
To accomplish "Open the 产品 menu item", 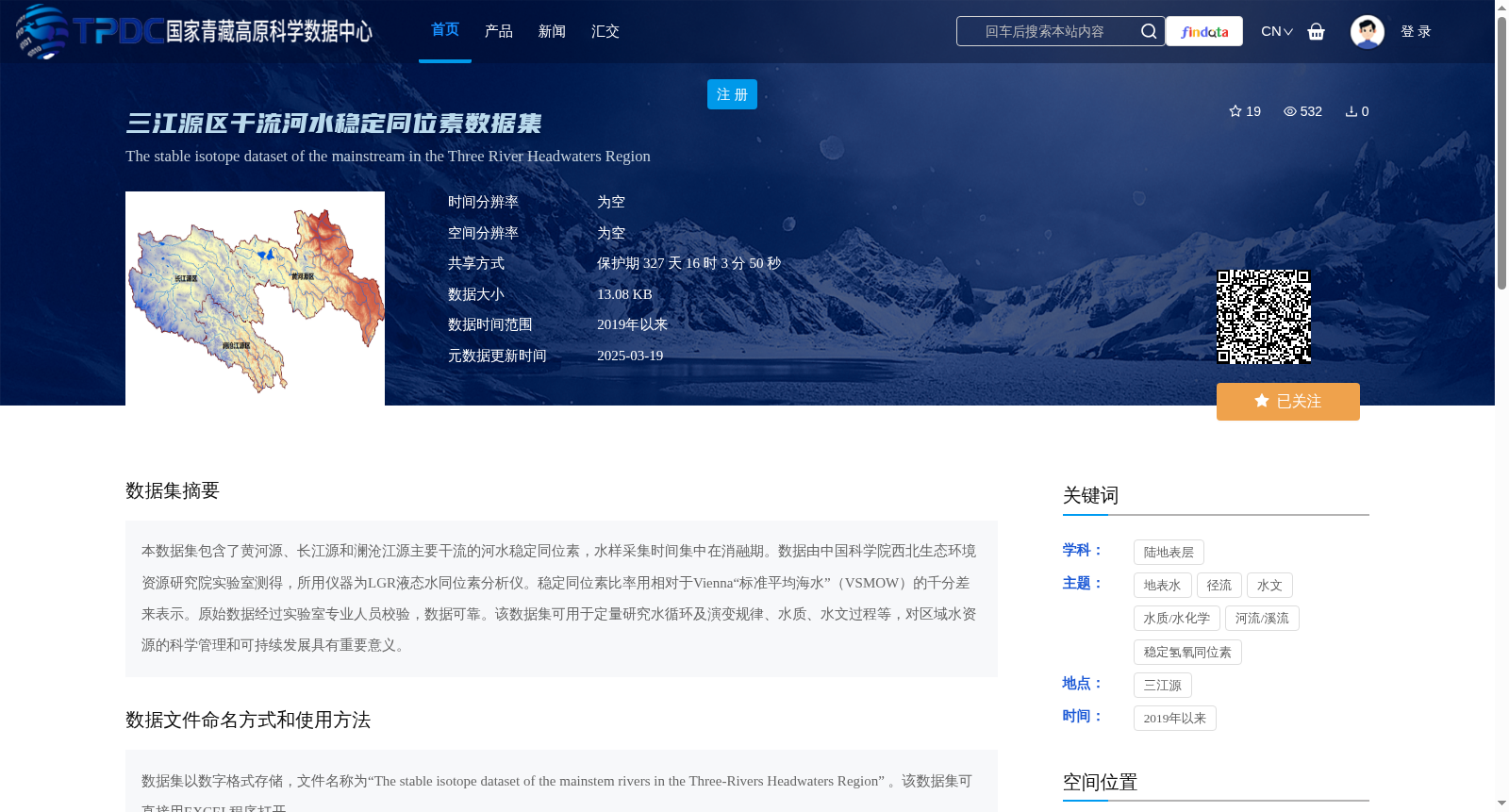I will pyautogui.click(x=499, y=31).
